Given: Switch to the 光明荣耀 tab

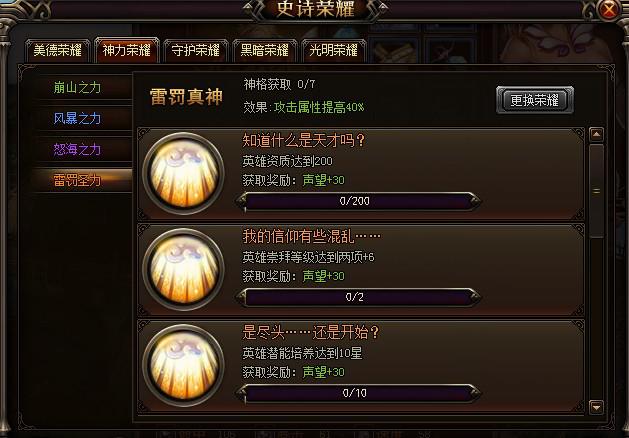Looking at the screenshot, I should (x=333, y=51).
